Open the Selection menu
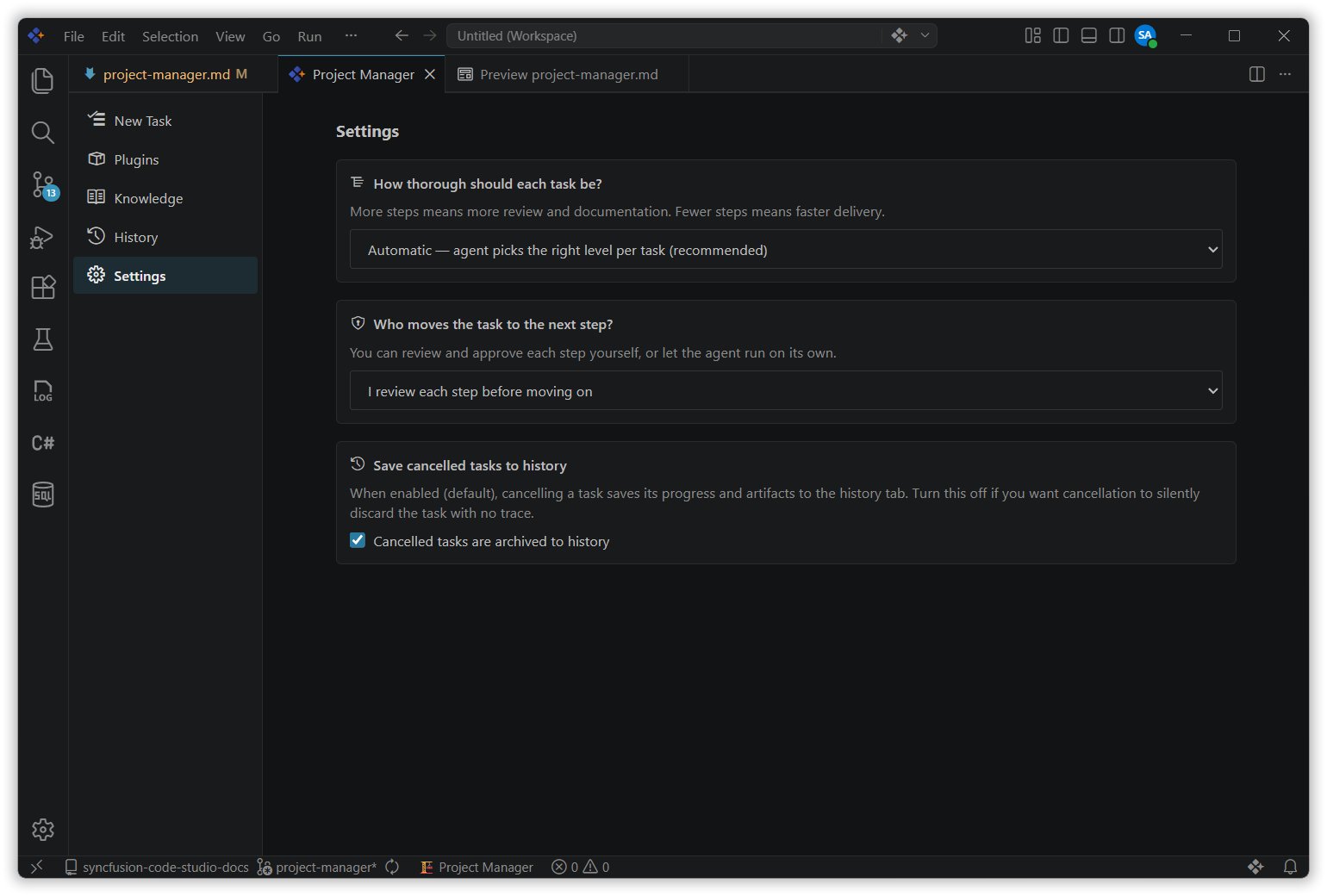1327x896 pixels. tap(170, 36)
